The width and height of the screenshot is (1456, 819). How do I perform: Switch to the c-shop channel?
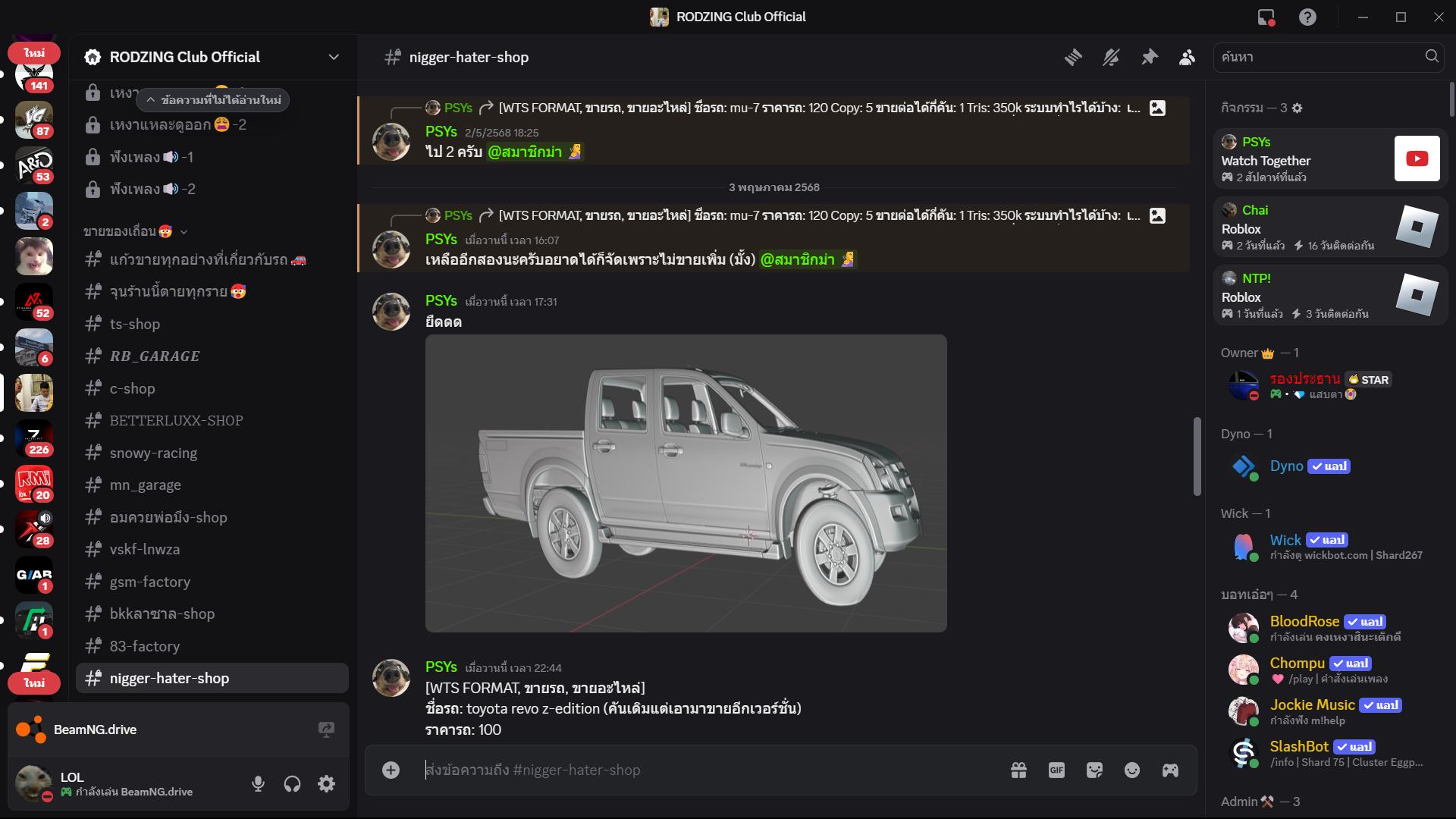212,388
